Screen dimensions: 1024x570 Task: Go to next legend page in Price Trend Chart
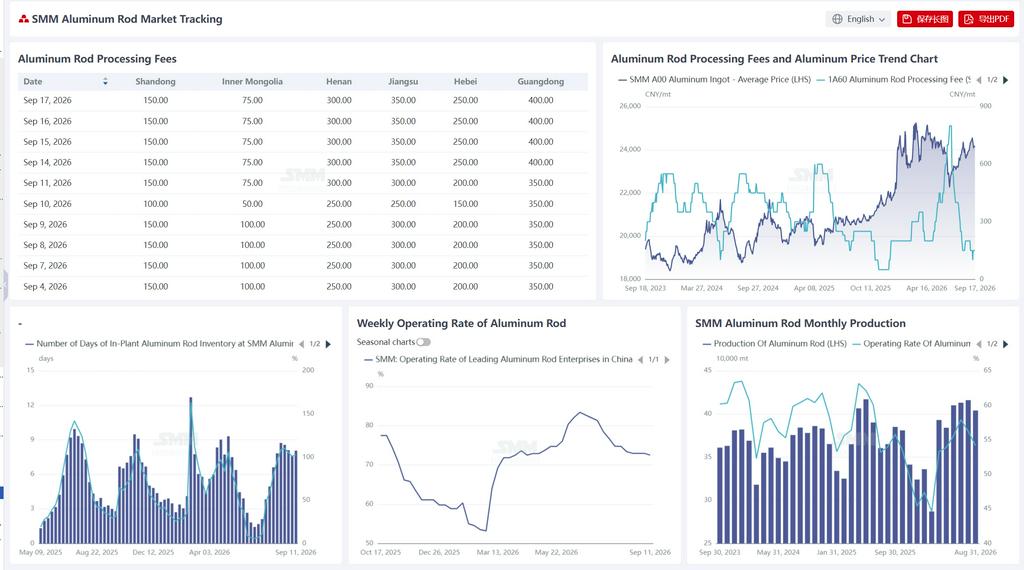click(x=1006, y=80)
